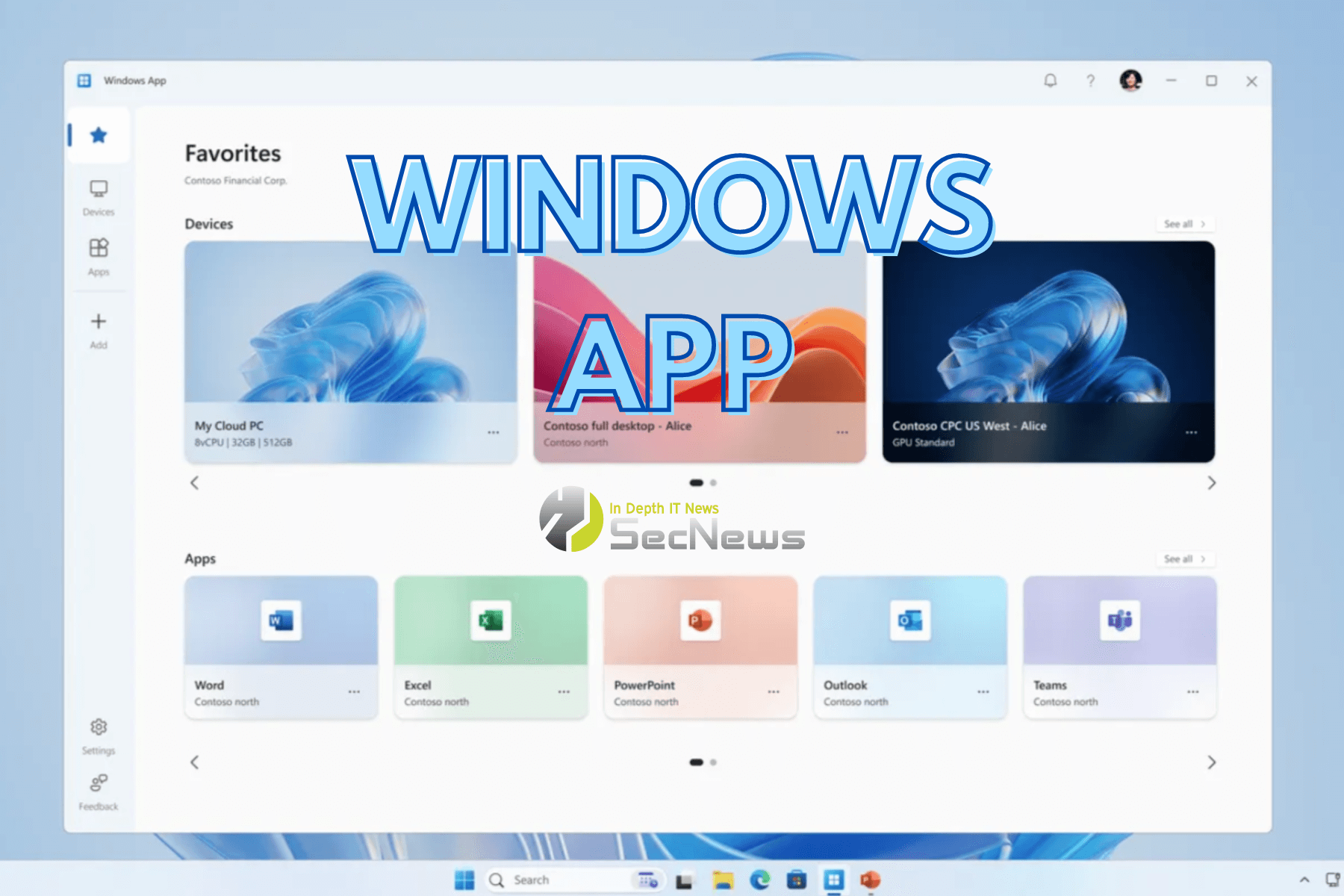Show next devices page with right chevron
The image size is (1344, 896).
point(1211,483)
